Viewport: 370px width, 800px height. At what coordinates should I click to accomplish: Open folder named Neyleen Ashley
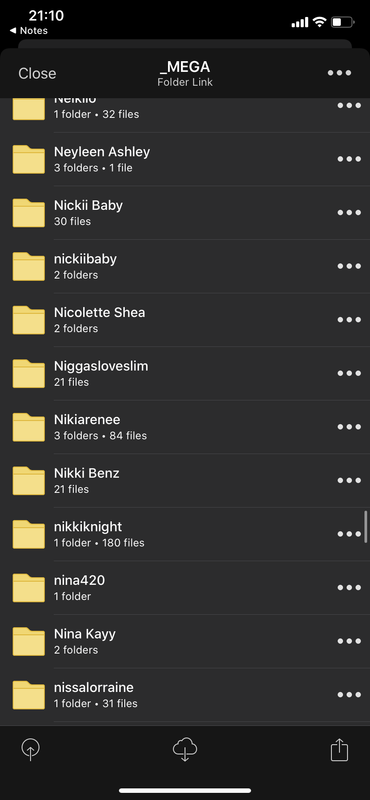[x=185, y=159]
